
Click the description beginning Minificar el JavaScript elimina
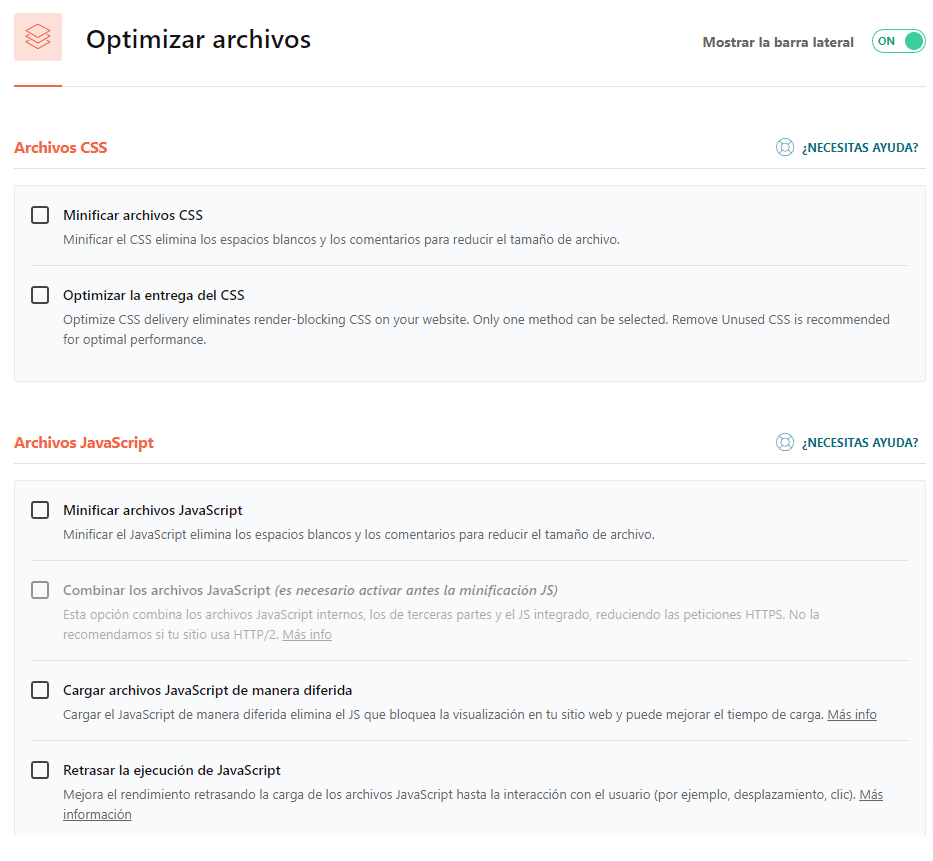pyautogui.click(x=359, y=534)
